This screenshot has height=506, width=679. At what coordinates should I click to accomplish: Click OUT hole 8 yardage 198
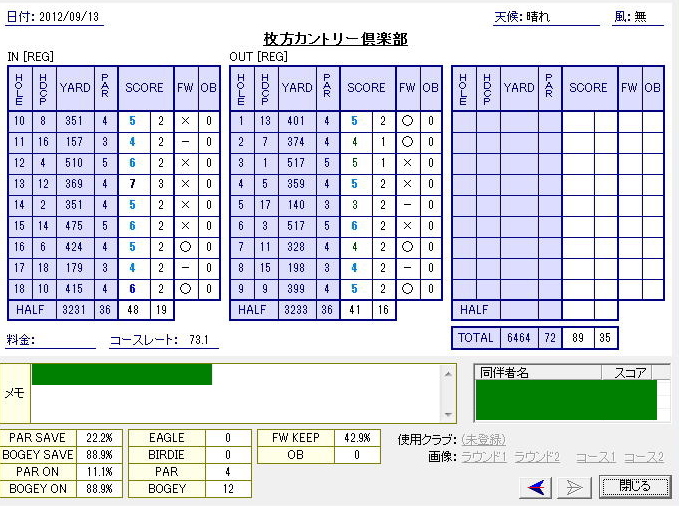click(296, 268)
